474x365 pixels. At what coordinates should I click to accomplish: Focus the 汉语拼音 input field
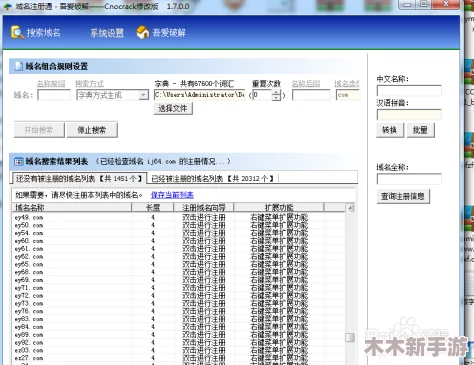click(409, 115)
